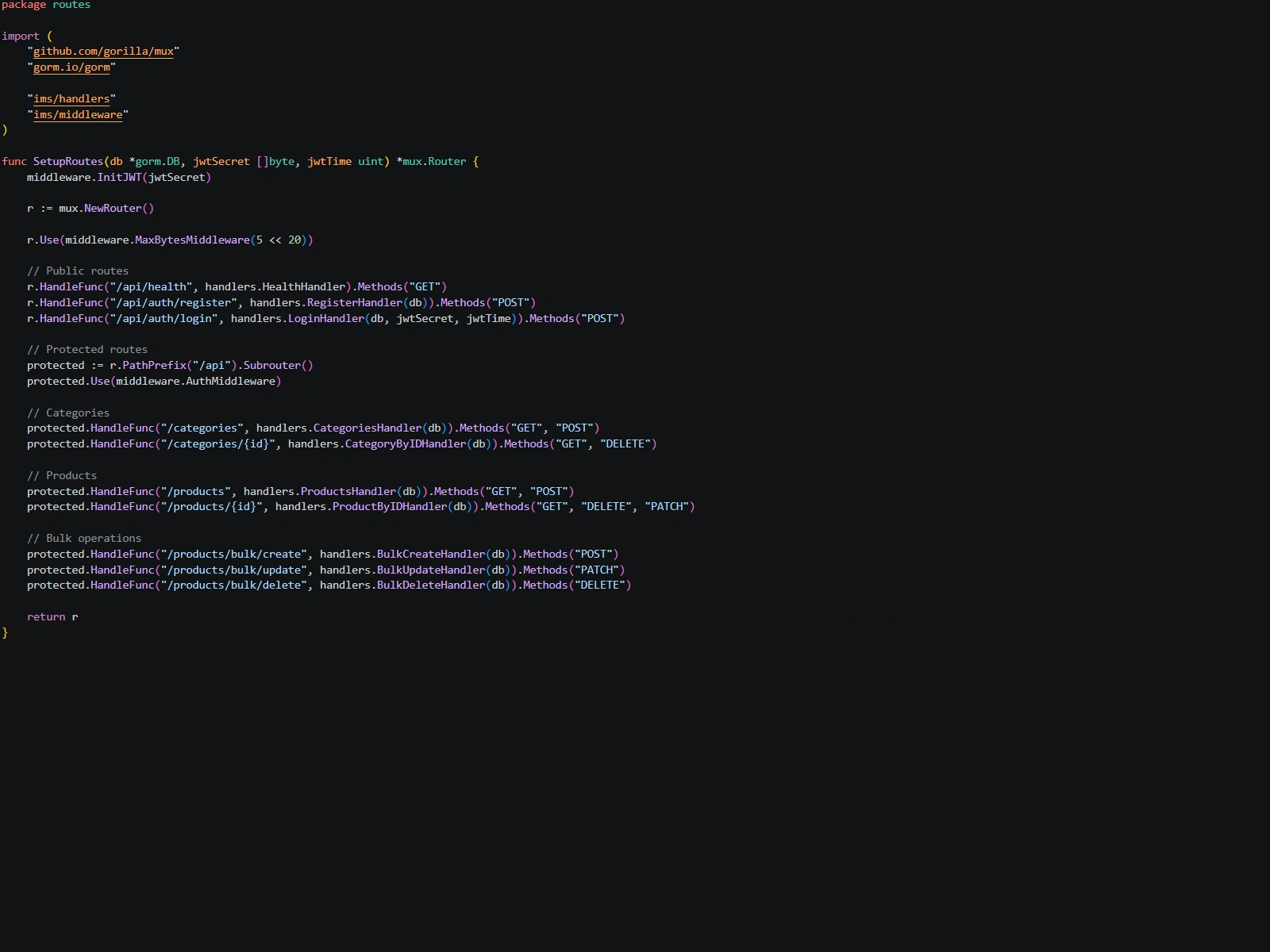Click middleware.AuthMiddleware in protected.Use
Image resolution: width=1270 pixels, height=952 pixels.
coord(195,381)
